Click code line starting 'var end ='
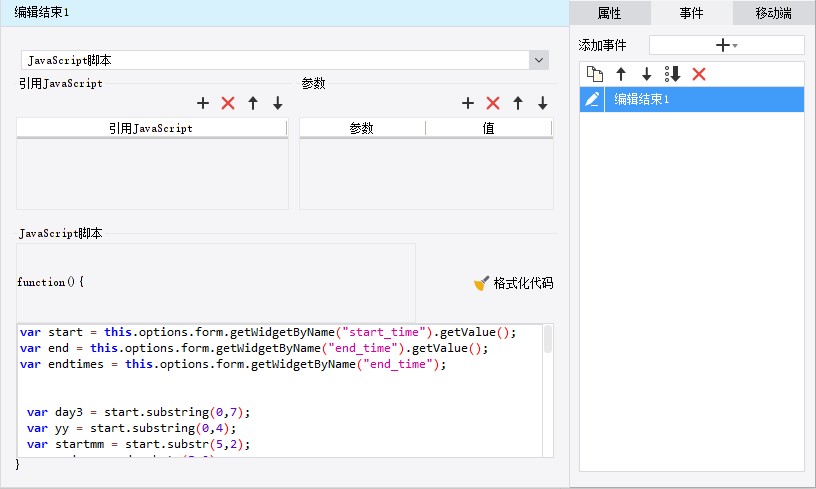This screenshot has height=489, width=816. 254,349
